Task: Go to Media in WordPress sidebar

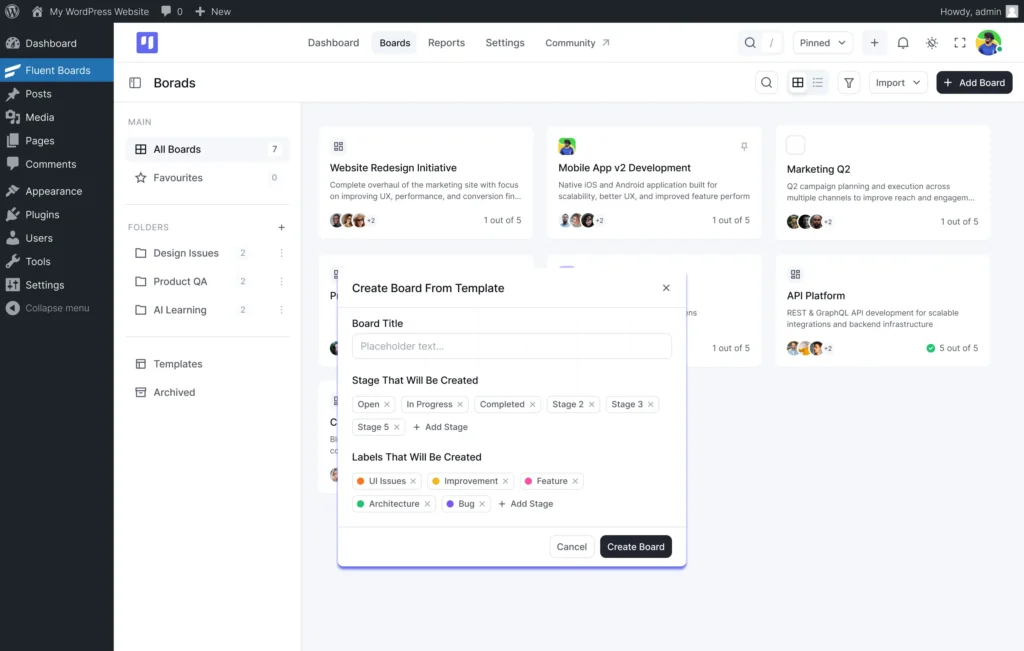Action: point(57,118)
